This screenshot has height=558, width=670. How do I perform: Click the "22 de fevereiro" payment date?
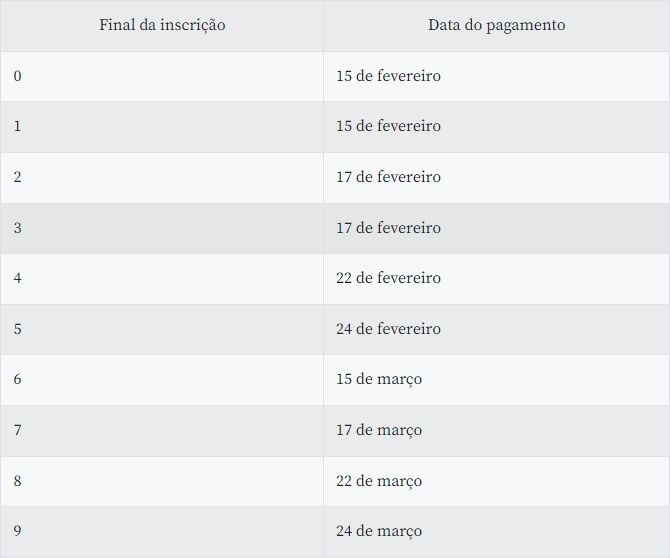pos(388,278)
